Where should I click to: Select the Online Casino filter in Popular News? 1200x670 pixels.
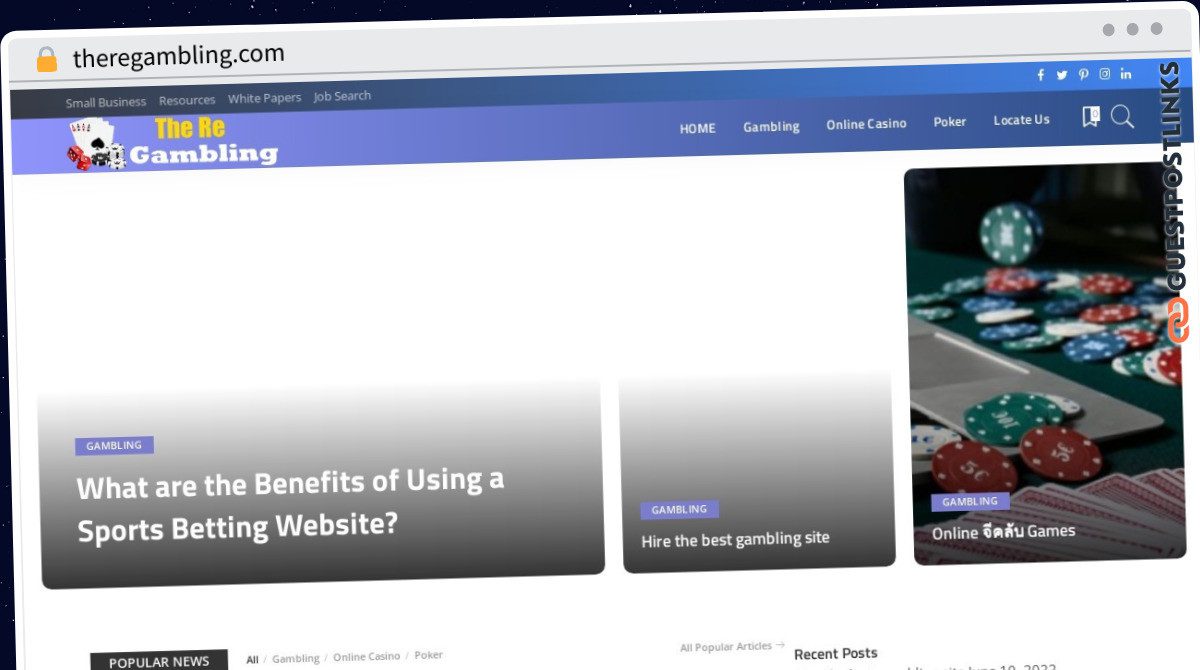tap(364, 657)
